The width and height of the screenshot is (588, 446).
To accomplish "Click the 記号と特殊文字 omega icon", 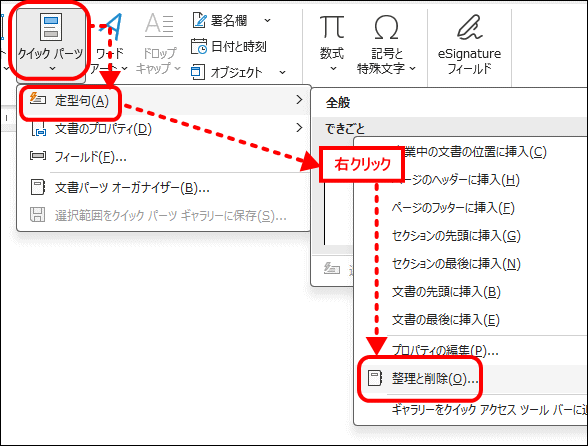I will 386,27.
